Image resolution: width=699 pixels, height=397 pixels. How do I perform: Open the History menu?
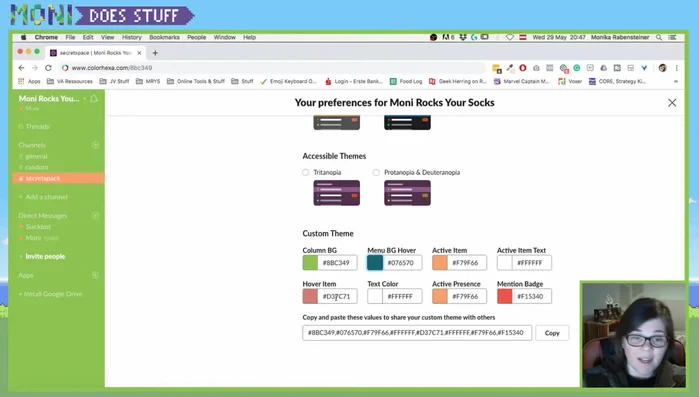(x=132, y=37)
